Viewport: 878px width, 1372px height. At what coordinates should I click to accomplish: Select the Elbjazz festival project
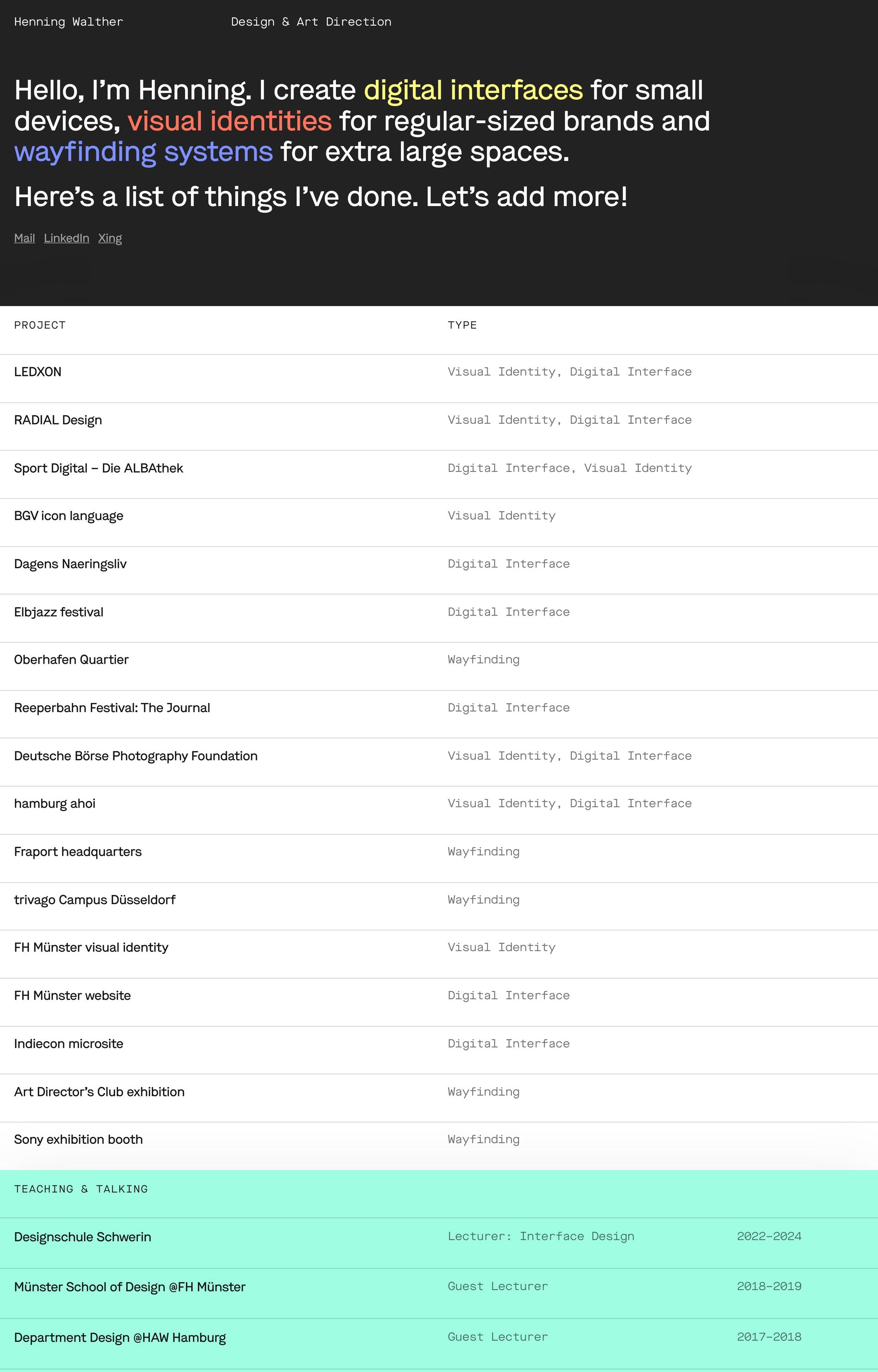[x=59, y=612]
